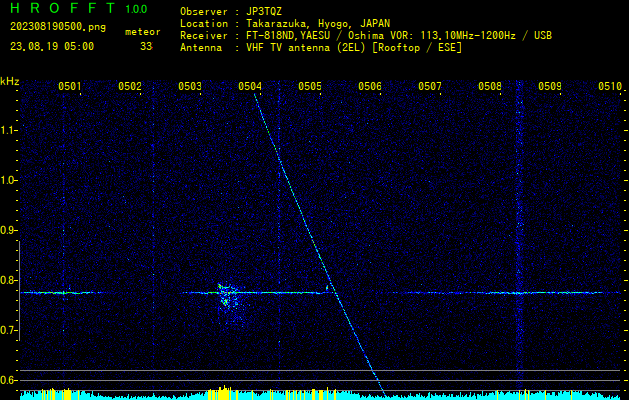Select the 0.8 kHz axis label
The image size is (629, 400).
tap(9, 280)
